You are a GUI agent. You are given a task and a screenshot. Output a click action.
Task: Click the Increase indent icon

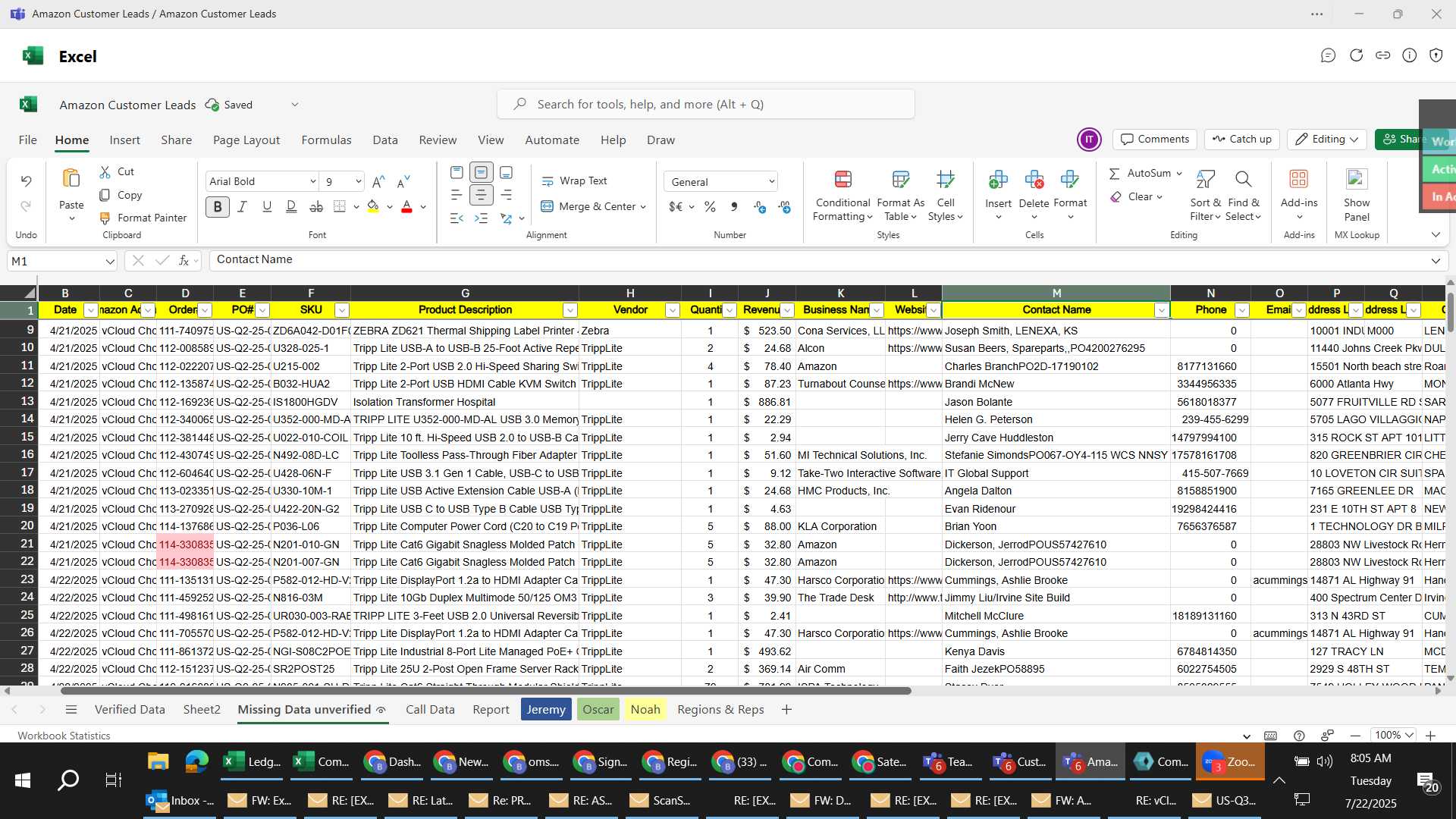[x=481, y=218]
